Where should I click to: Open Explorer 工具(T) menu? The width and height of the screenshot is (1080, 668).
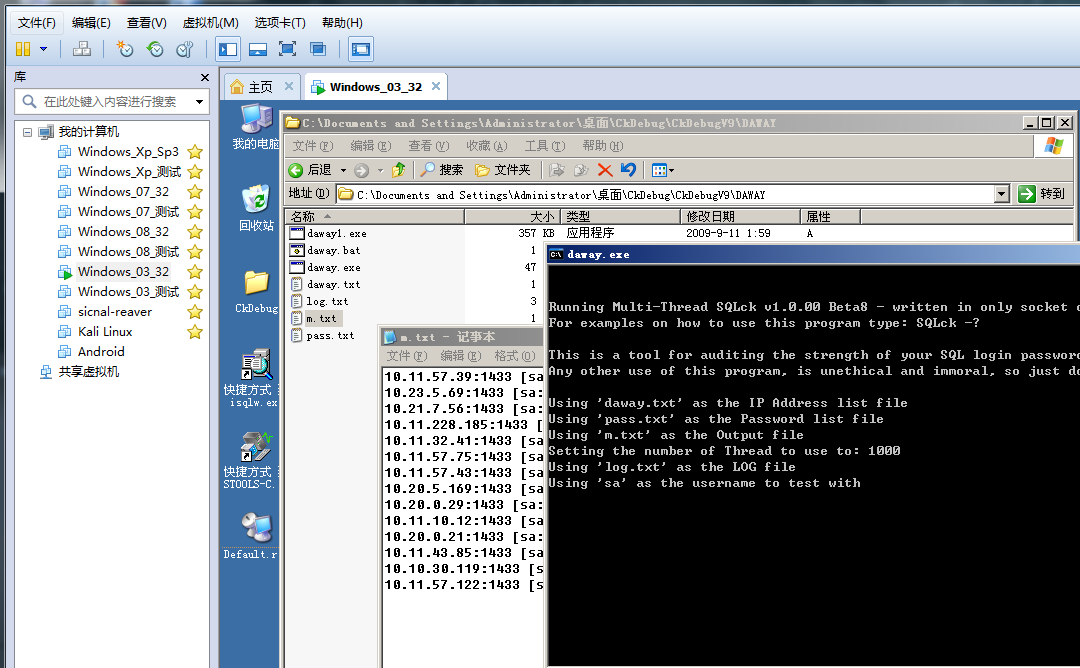click(x=545, y=146)
